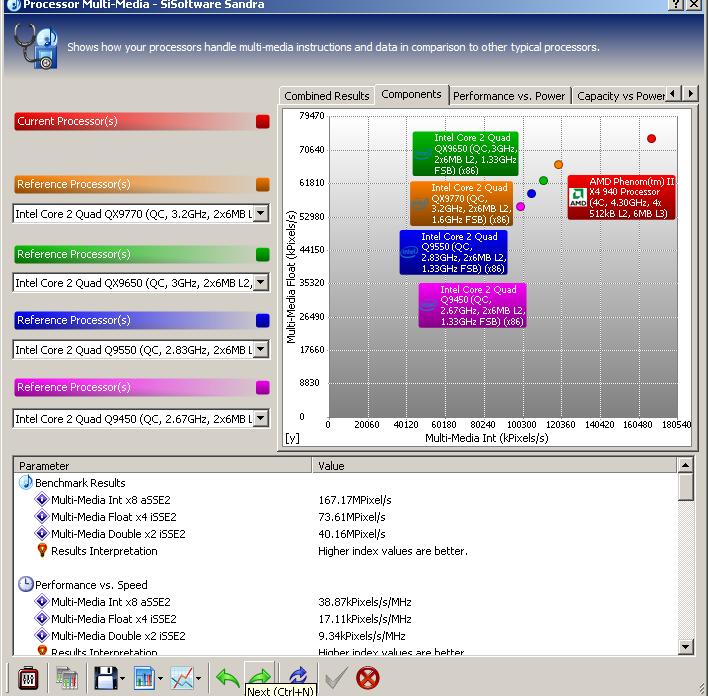Screen dimensions: 708x696
Task: Click the blue reference processor color swatch
Action: point(262,320)
